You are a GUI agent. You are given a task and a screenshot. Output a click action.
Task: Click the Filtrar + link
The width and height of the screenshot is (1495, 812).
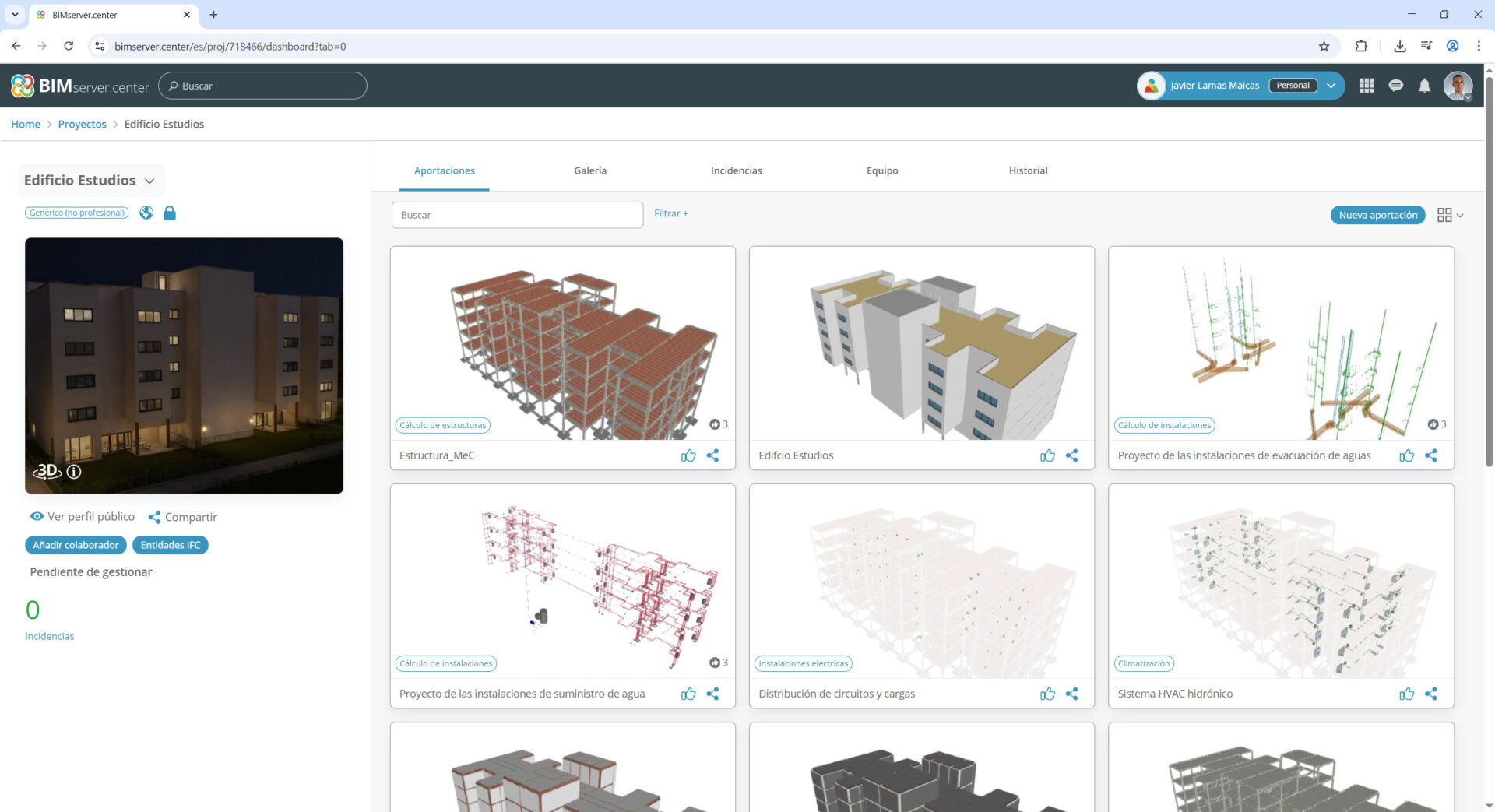pos(670,213)
